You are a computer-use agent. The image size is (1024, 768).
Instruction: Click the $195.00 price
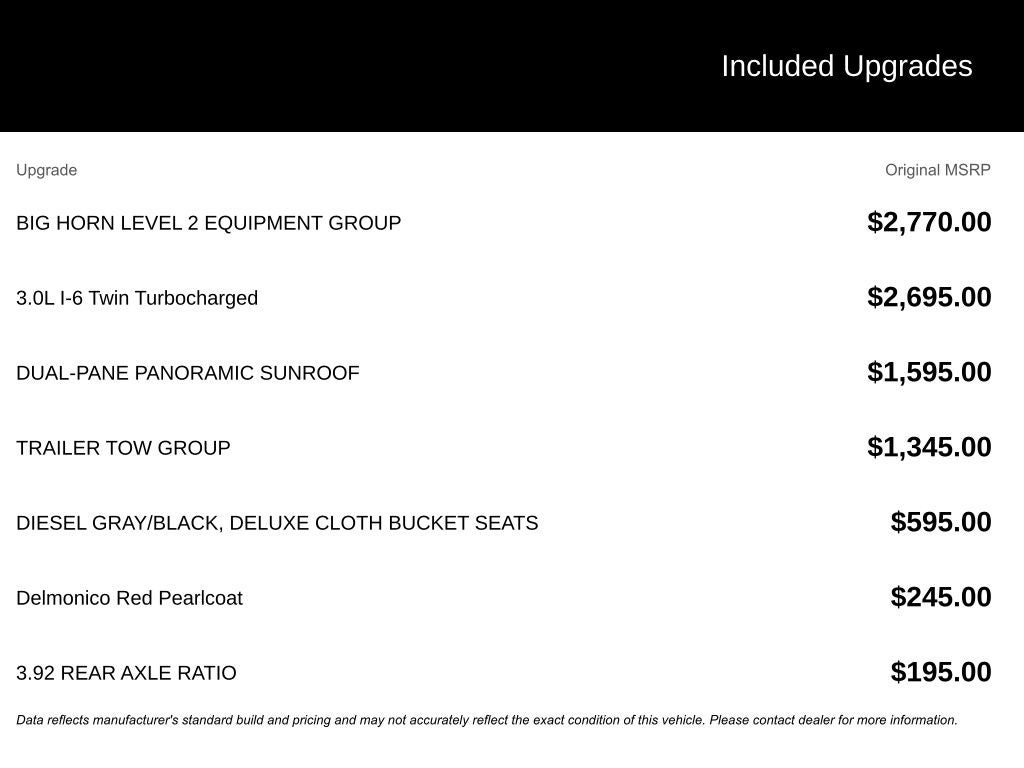(x=941, y=672)
